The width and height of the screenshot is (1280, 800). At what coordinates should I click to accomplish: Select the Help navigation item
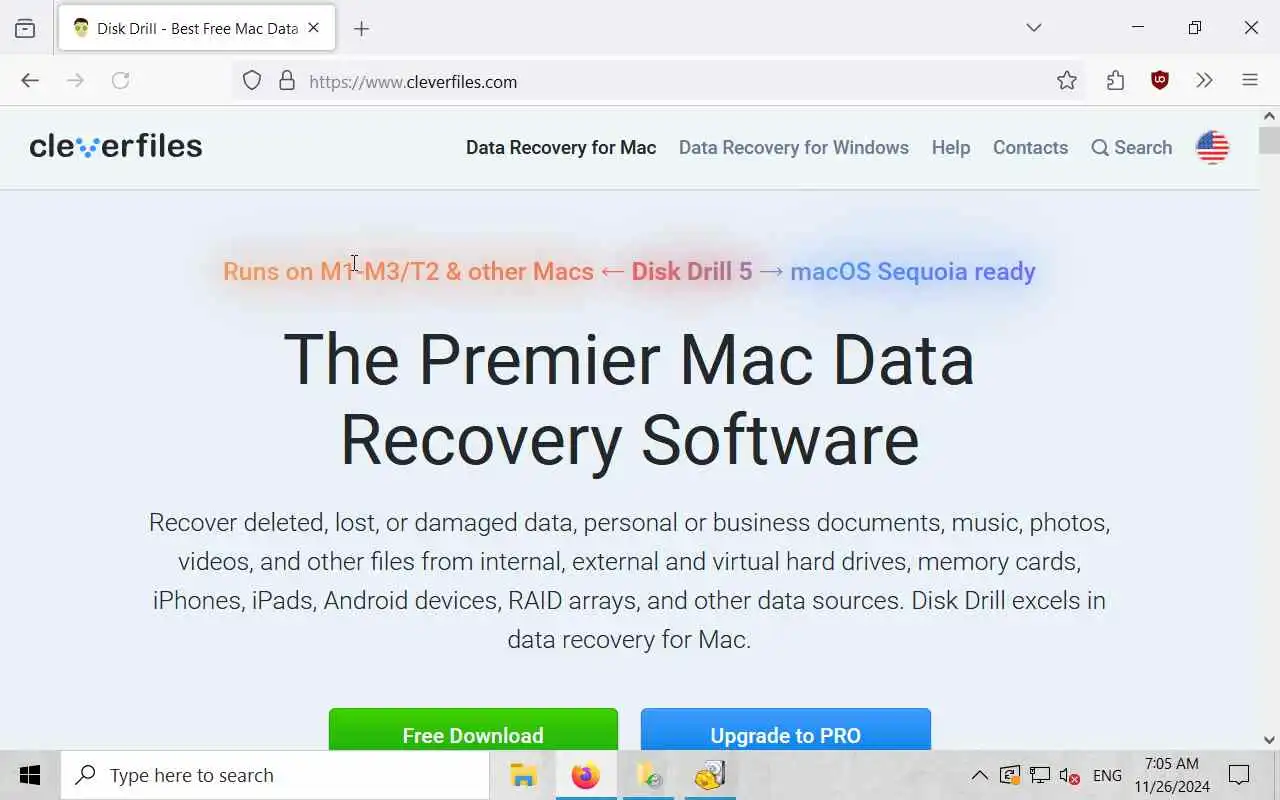pyautogui.click(x=951, y=147)
